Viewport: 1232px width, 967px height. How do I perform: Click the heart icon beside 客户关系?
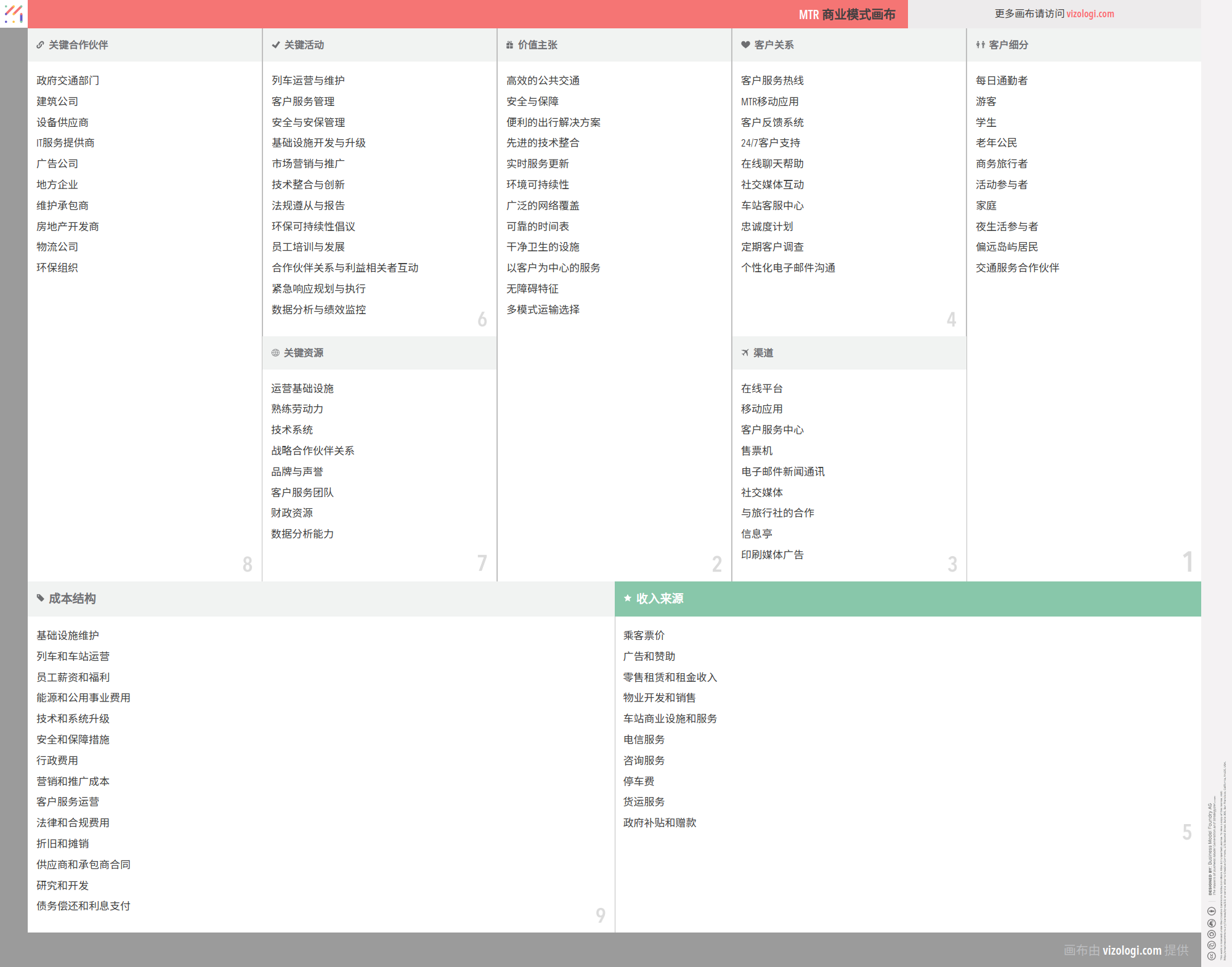(x=745, y=45)
